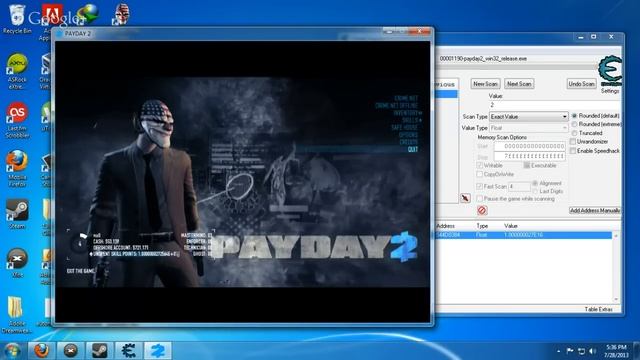Viewport: 640px width, 360px height.
Task: Click the red arrow add-to-list icon
Action: (x=465, y=198)
